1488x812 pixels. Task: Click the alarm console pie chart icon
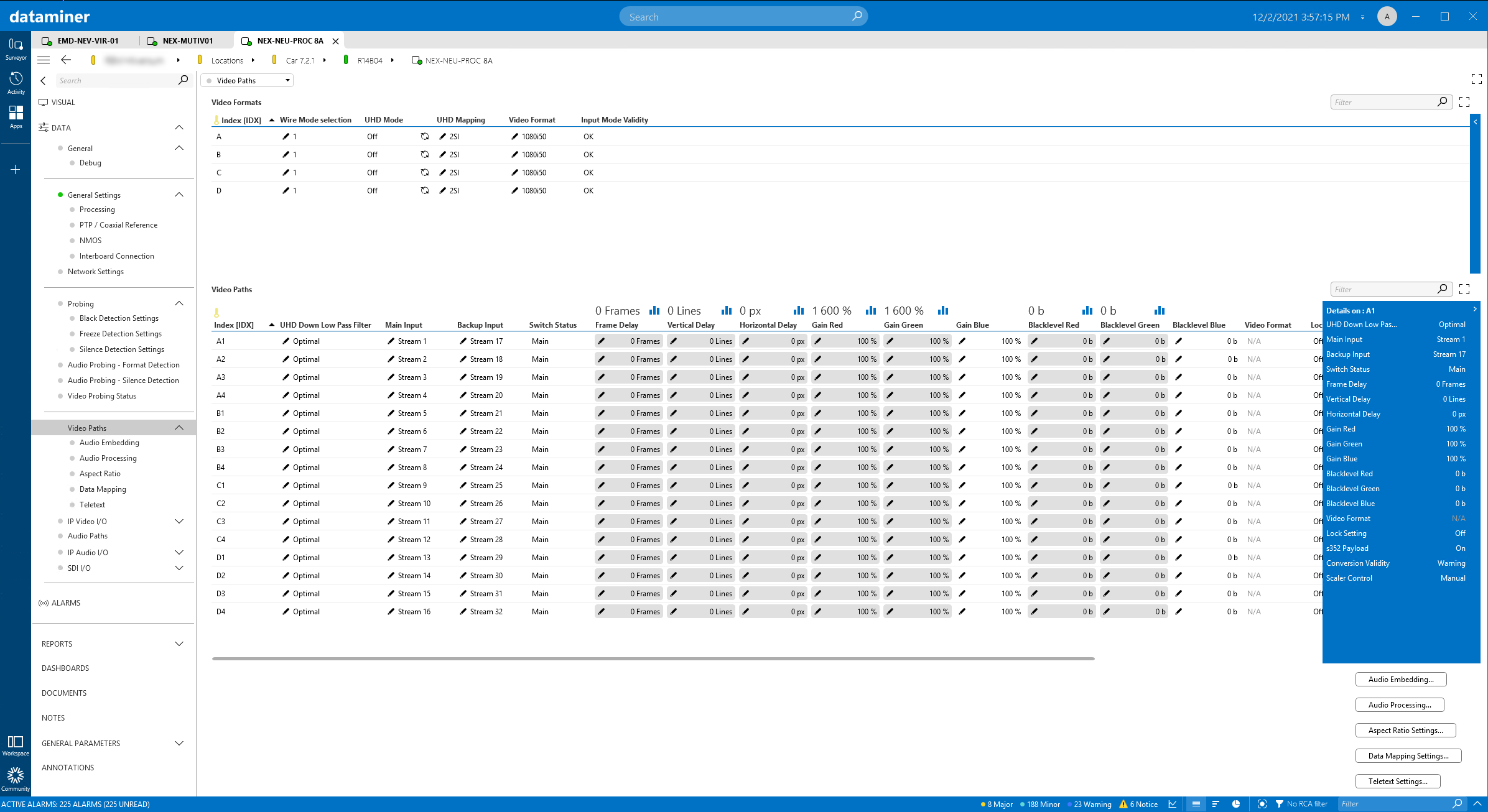(1236, 804)
